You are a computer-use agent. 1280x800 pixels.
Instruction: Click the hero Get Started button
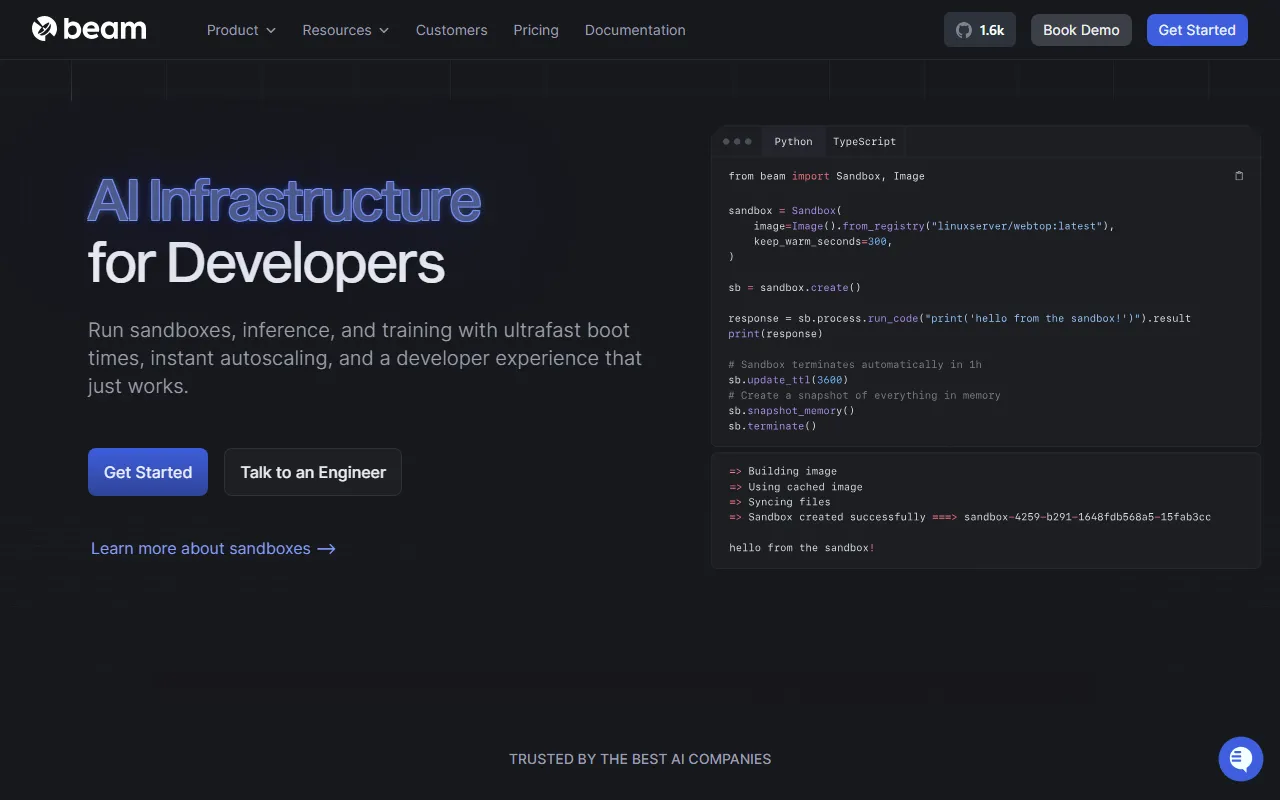(x=148, y=472)
